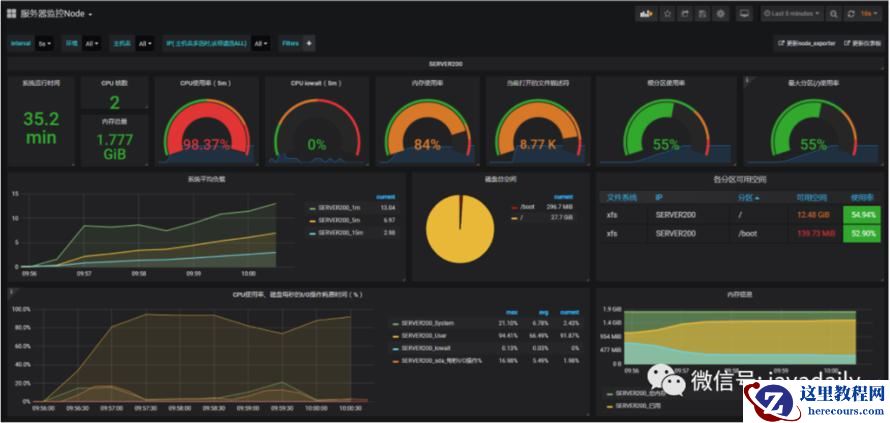Add a filter with the plus button

coord(309,43)
